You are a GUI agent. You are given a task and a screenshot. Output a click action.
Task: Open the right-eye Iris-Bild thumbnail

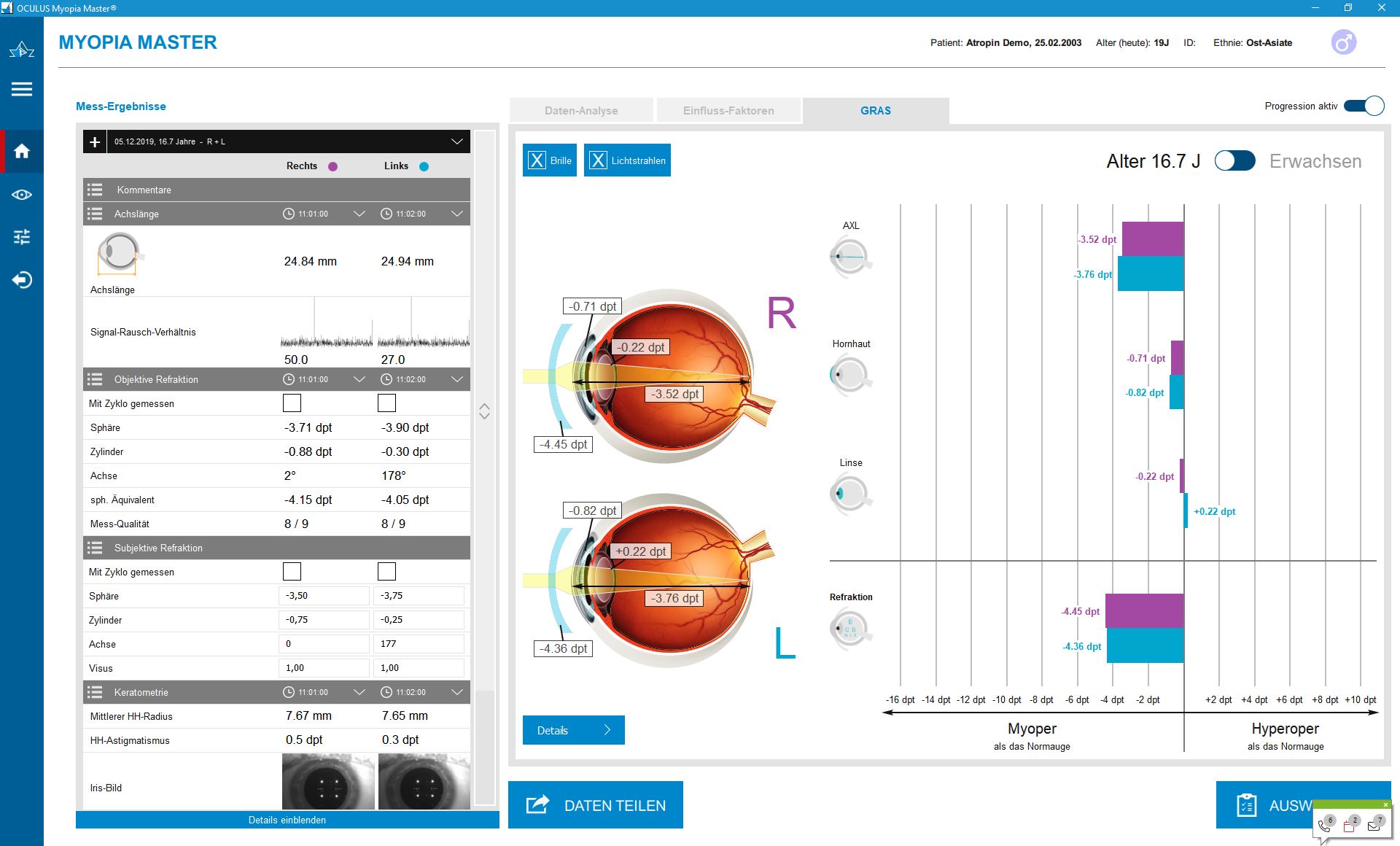(x=328, y=782)
